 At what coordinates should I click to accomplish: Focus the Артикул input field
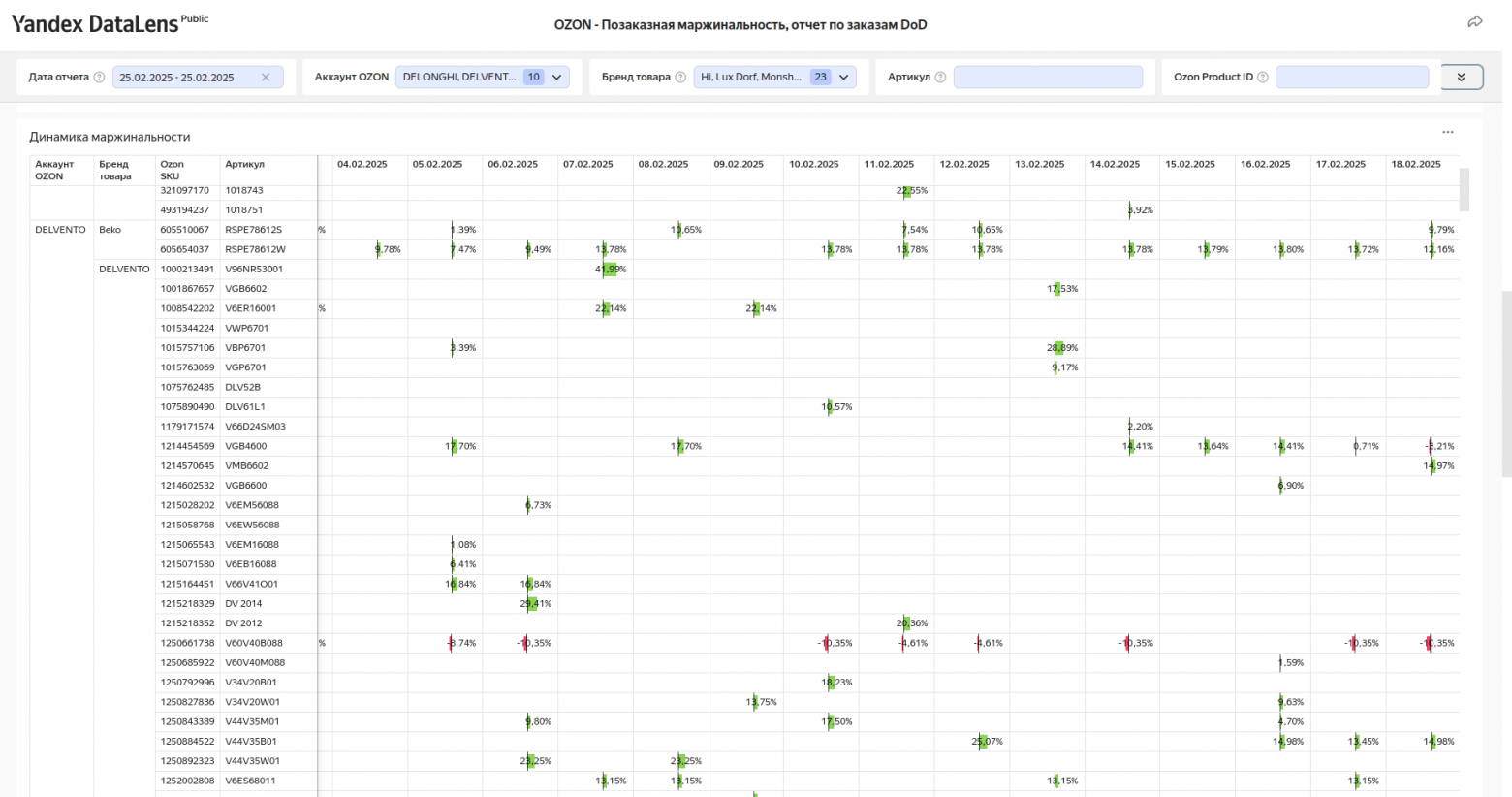1048,78
